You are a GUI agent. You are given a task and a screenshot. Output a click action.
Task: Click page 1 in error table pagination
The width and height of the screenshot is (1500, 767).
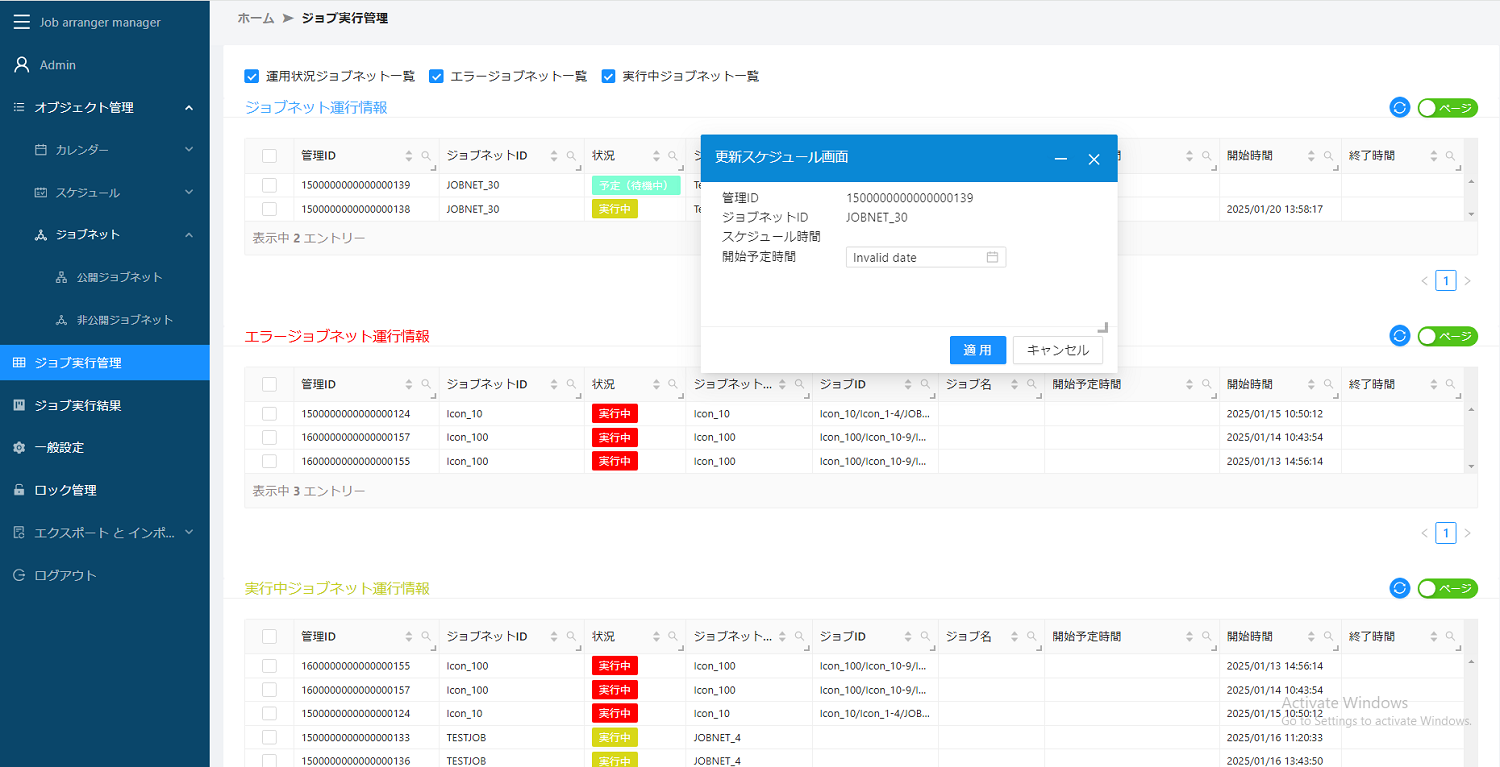click(x=1445, y=532)
